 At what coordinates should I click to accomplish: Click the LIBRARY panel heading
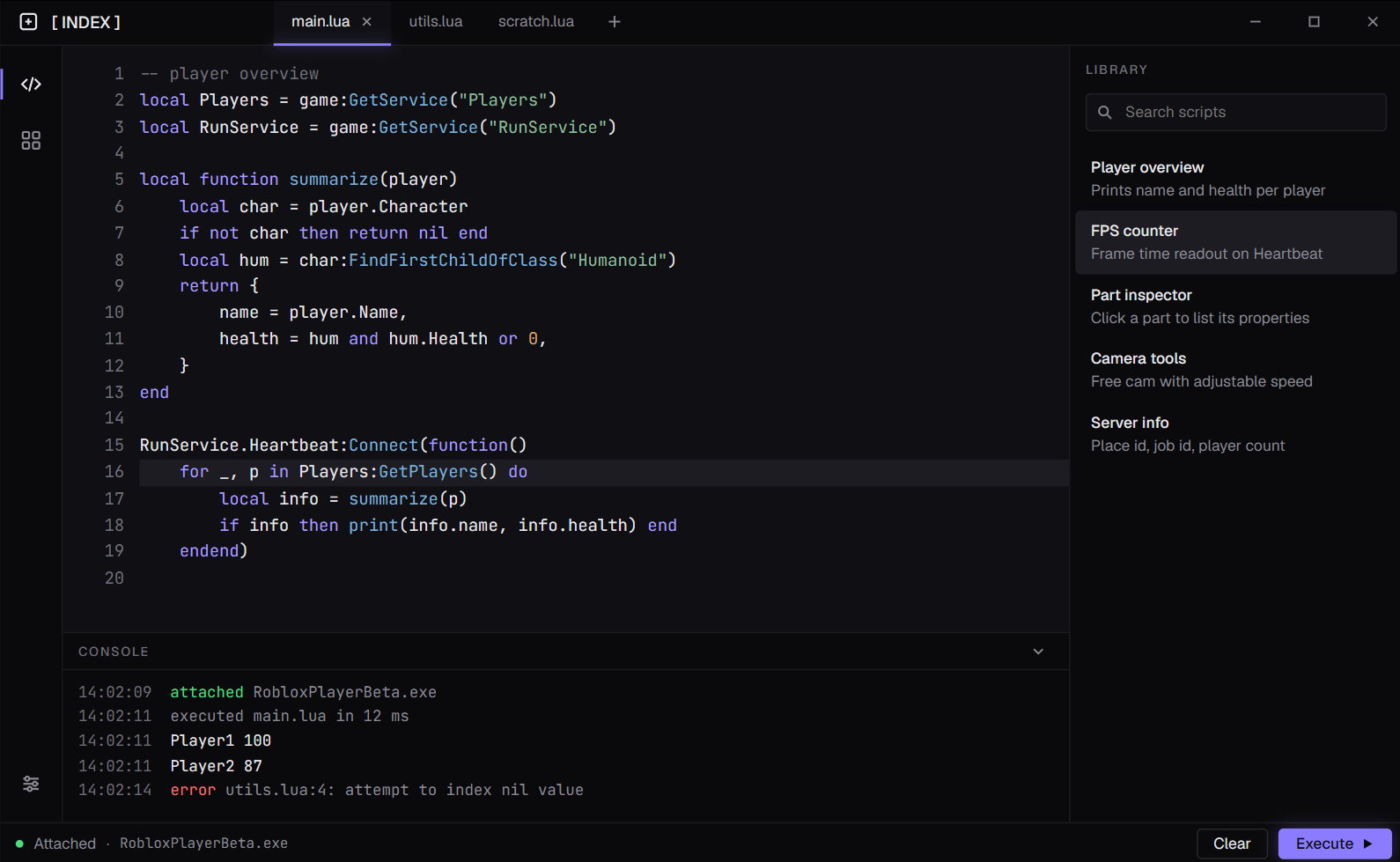click(x=1116, y=70)
